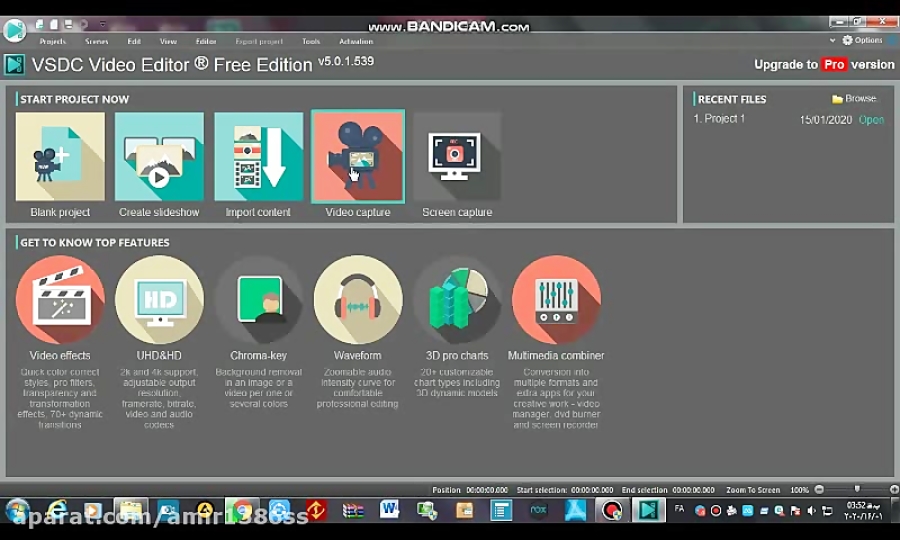Switch to VSDC taskbar button
Screen dimensions: 900x540
coord(649,510)
